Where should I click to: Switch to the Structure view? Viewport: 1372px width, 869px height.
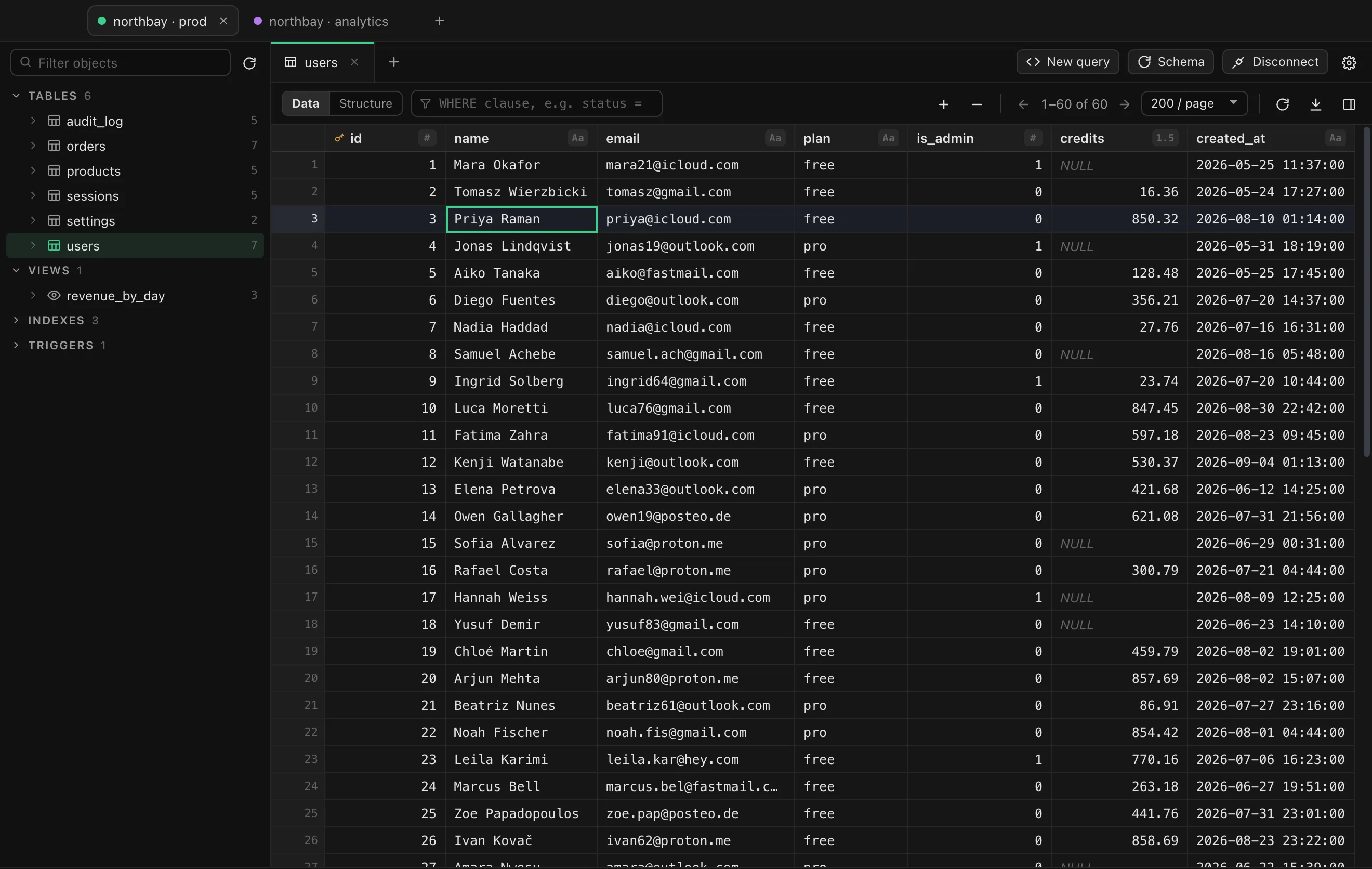(x=365, y=104)
